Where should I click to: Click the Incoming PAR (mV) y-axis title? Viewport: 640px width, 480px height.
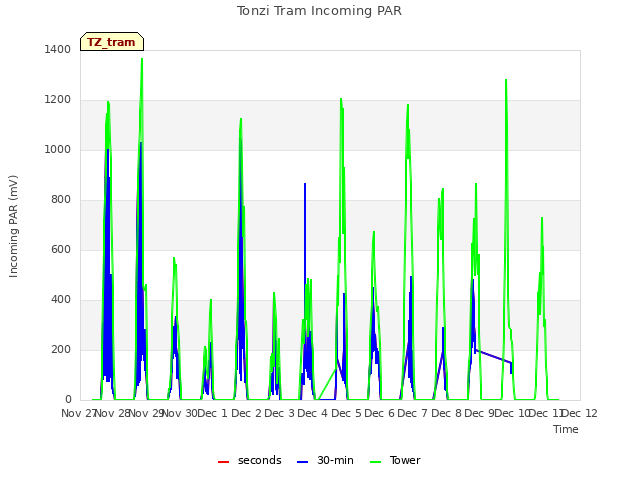tap(13, 227)
